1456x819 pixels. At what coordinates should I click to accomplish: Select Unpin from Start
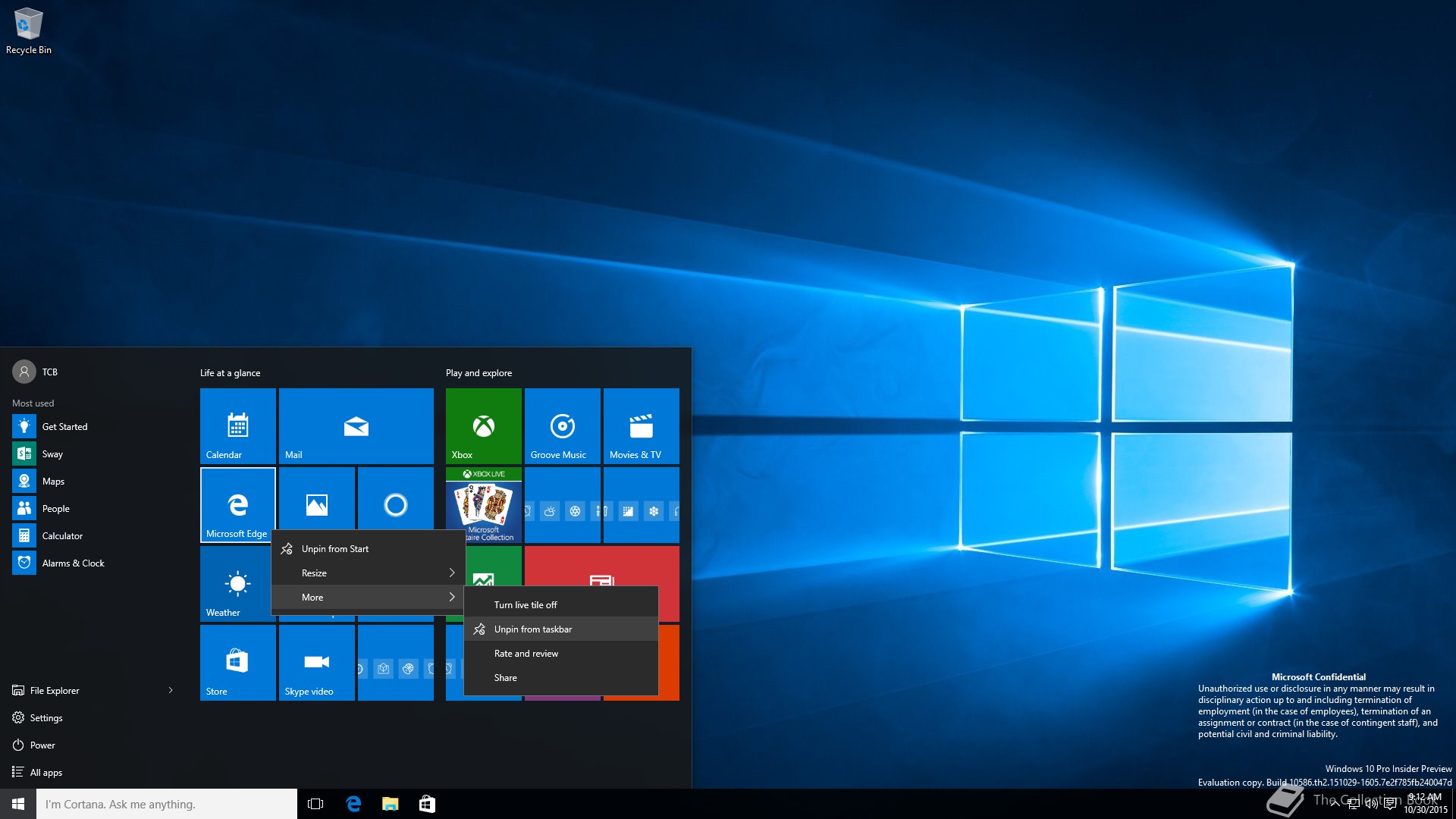pyautogui.click(x=369, y=549)
